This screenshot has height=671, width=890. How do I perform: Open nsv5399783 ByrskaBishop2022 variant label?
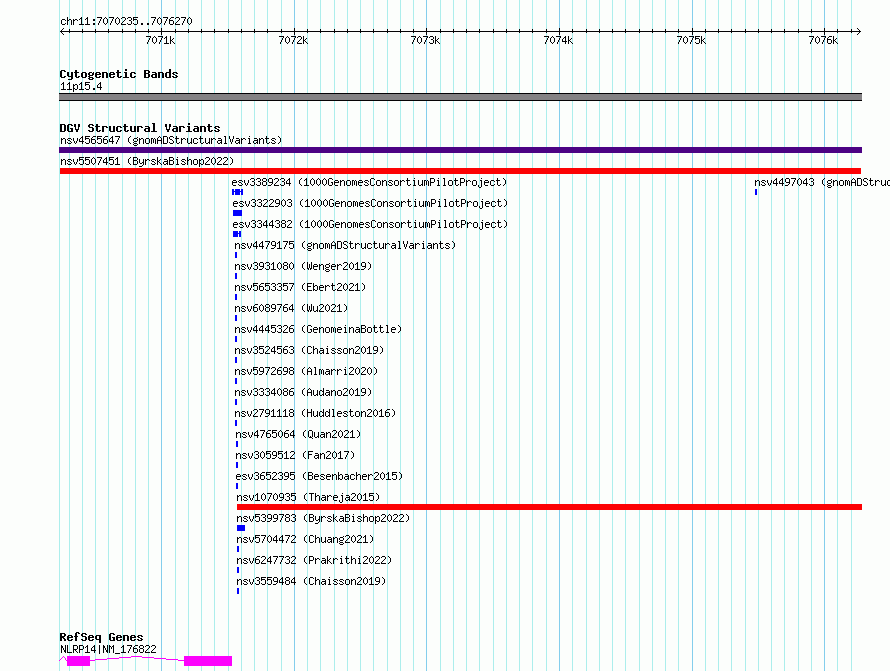323,518
